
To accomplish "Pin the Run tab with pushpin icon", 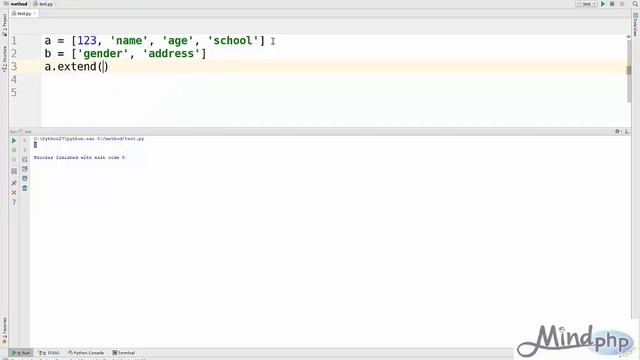I will tap(14, 182).
